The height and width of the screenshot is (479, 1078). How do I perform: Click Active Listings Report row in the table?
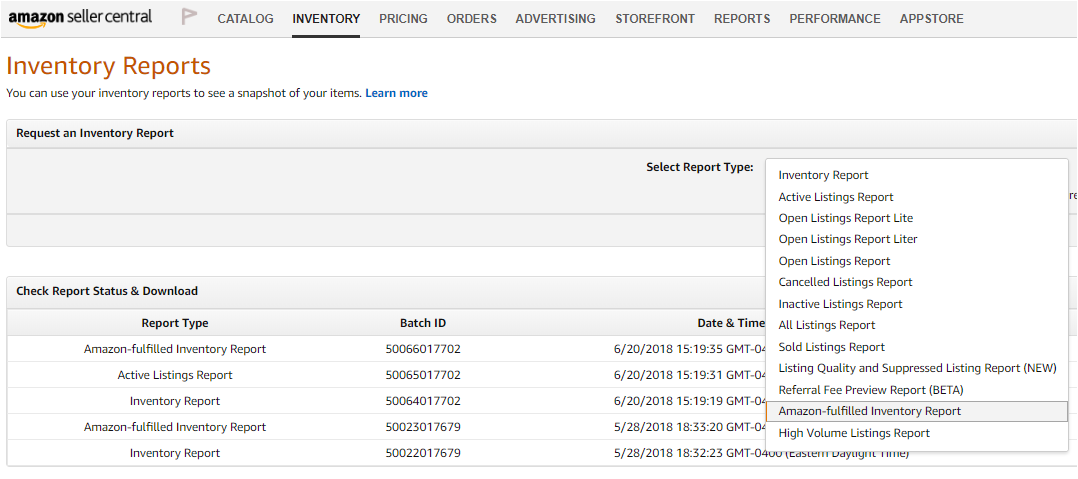[175, 375]
